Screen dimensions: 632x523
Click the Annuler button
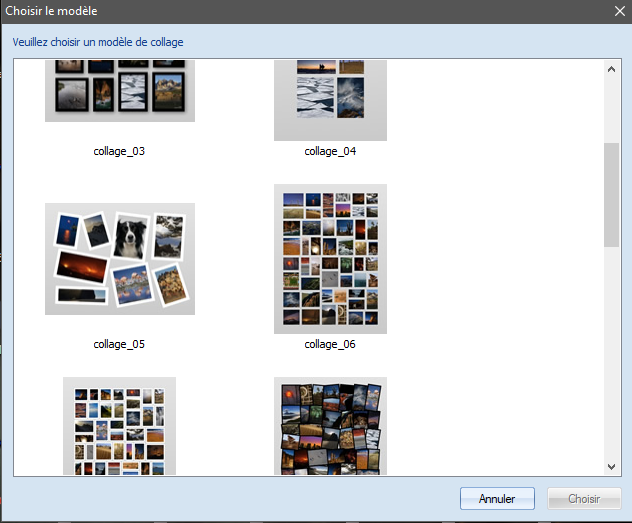(497, 499)
